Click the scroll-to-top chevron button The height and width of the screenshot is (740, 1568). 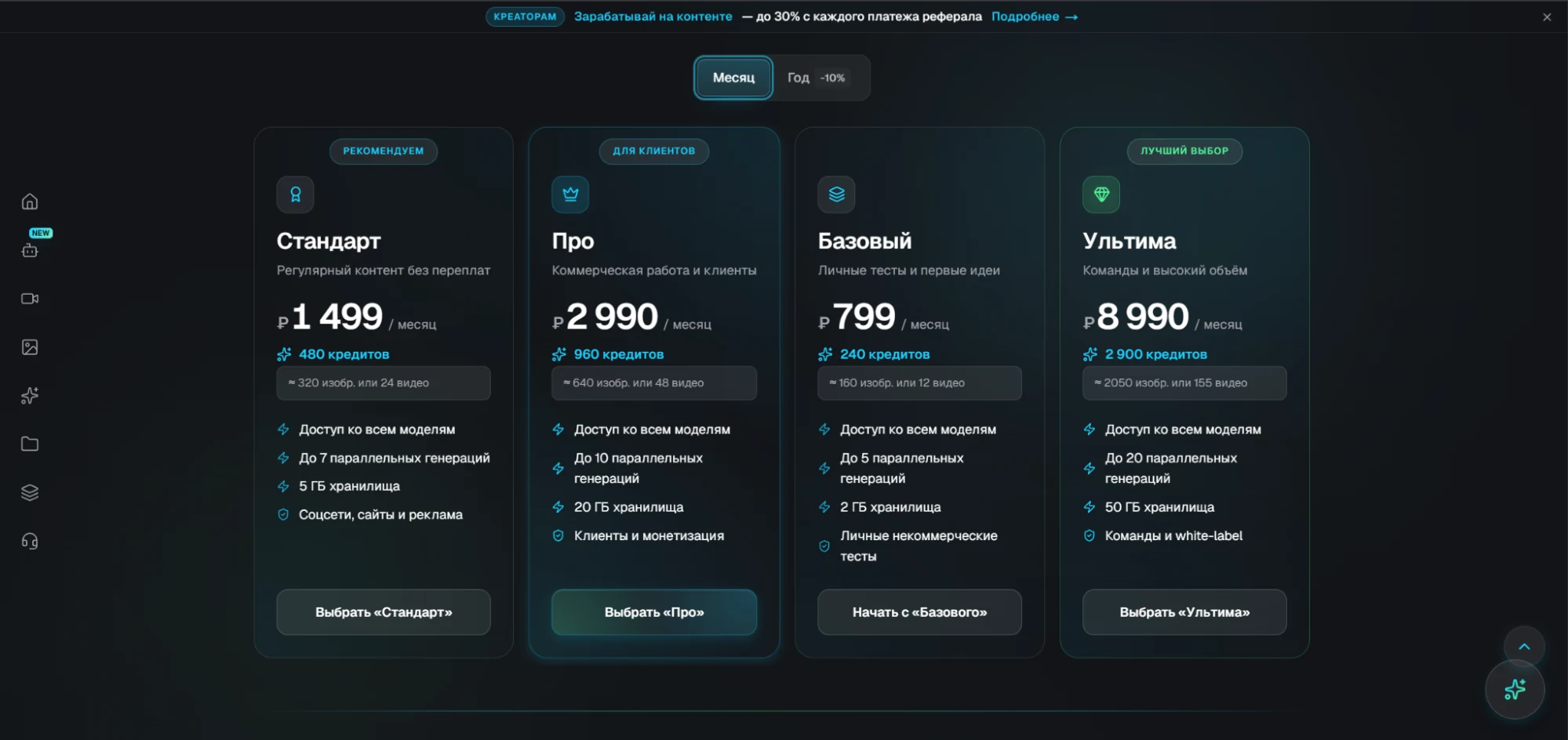[x=1524, y=647]
